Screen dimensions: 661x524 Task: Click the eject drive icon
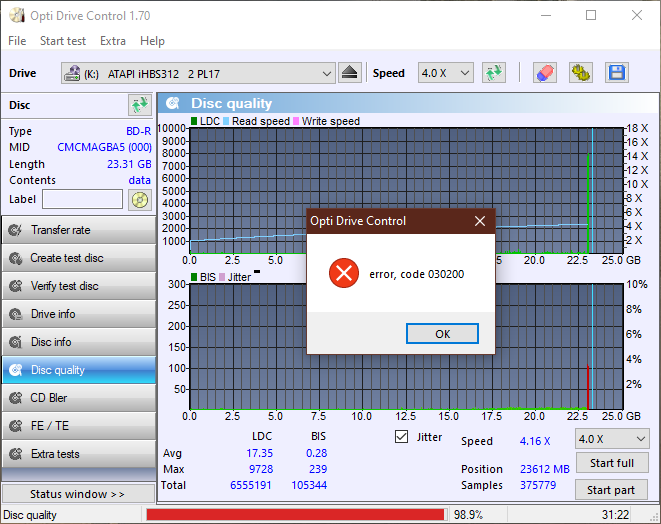(349, 73)
